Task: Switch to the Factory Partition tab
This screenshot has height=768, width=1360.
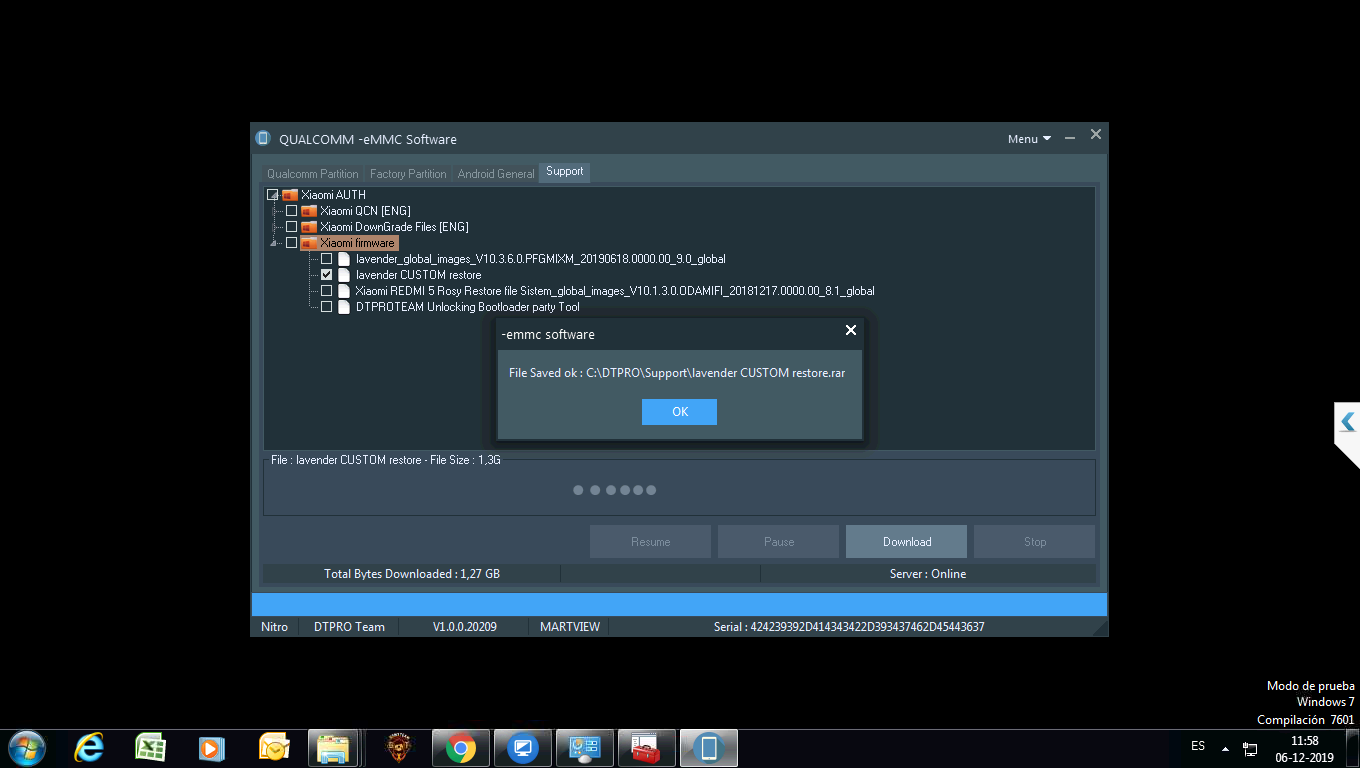Action: [x=408, y=174]
